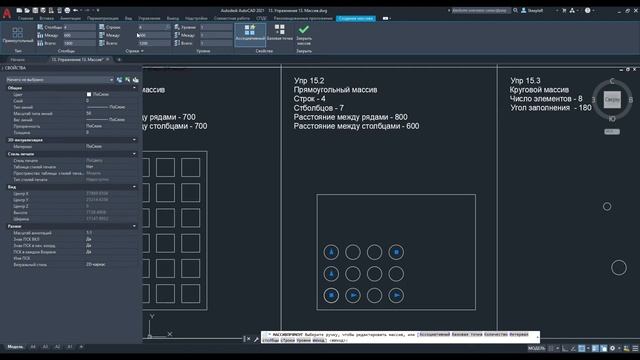Select the A3 layout tab

45,347
